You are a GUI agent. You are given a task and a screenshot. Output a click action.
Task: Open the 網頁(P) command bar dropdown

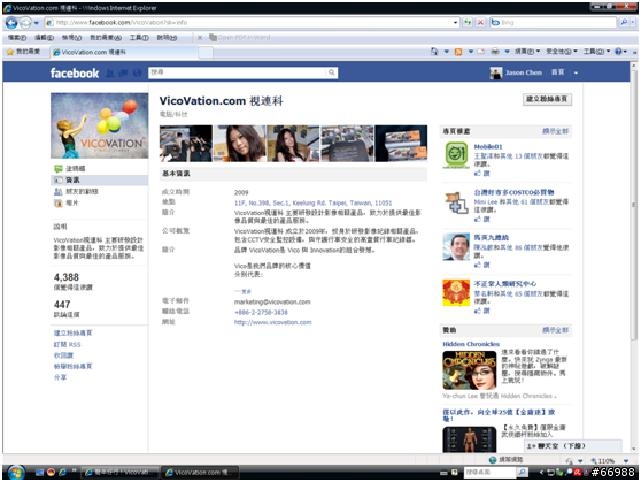click(527, 51)
